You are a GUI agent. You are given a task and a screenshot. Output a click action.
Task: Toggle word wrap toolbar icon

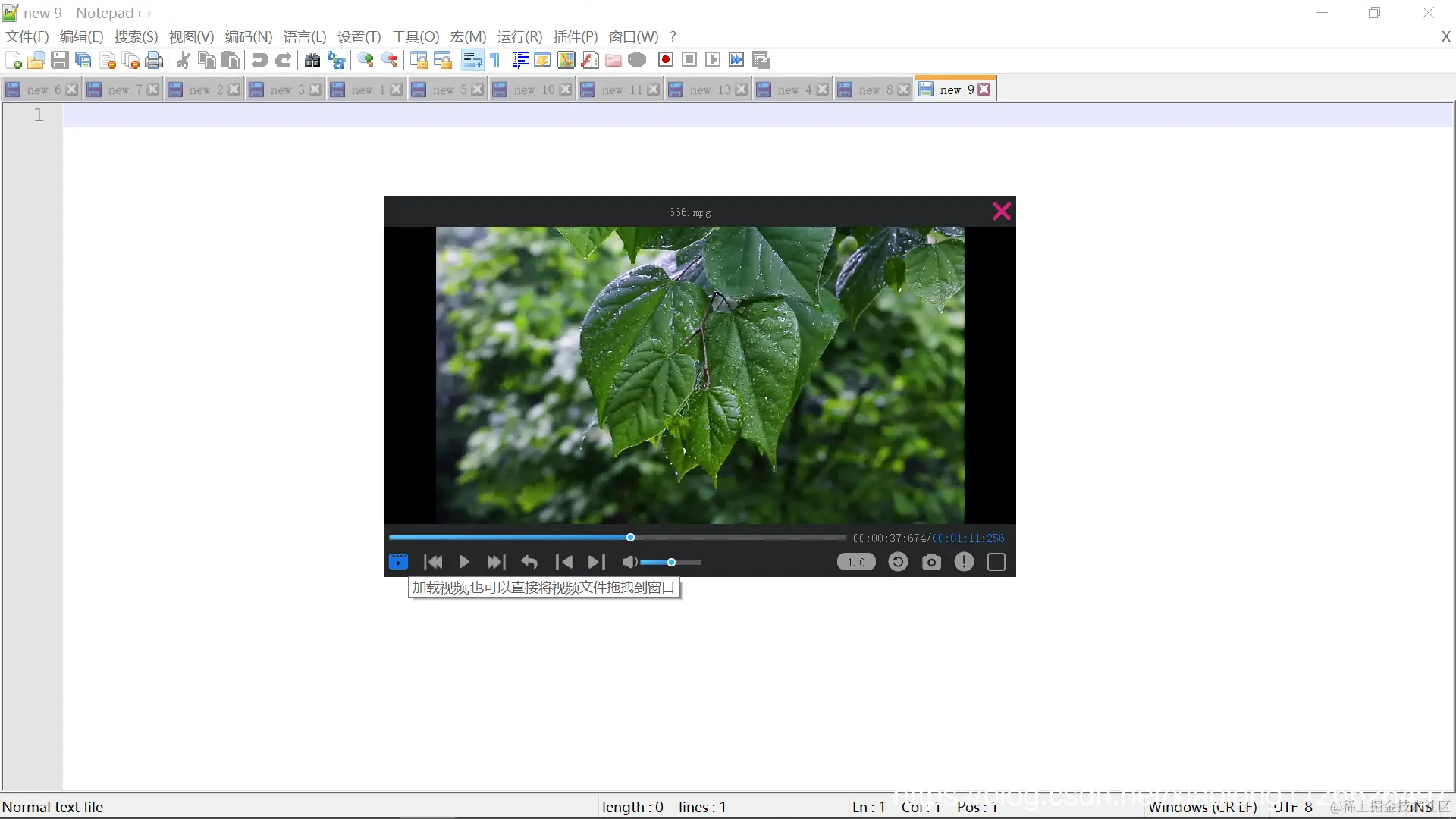coord(472,60)
